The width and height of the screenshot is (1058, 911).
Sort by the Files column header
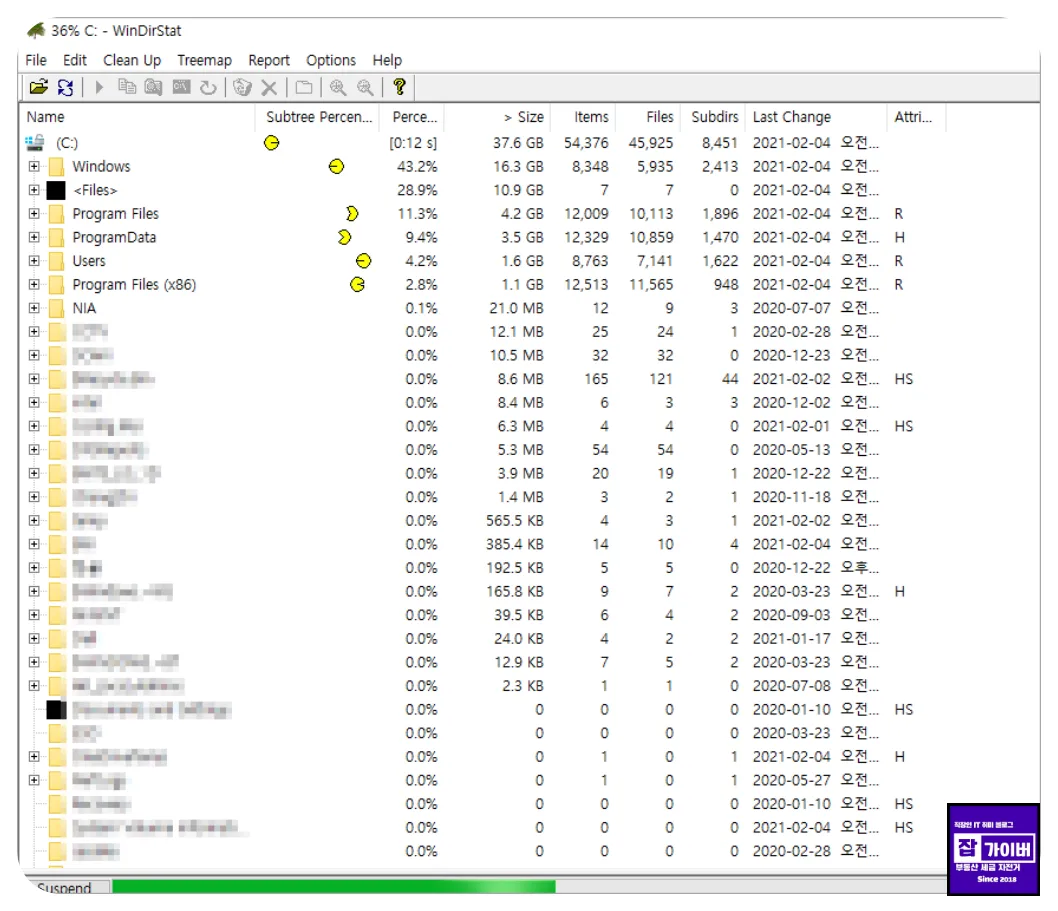(648, 117)
